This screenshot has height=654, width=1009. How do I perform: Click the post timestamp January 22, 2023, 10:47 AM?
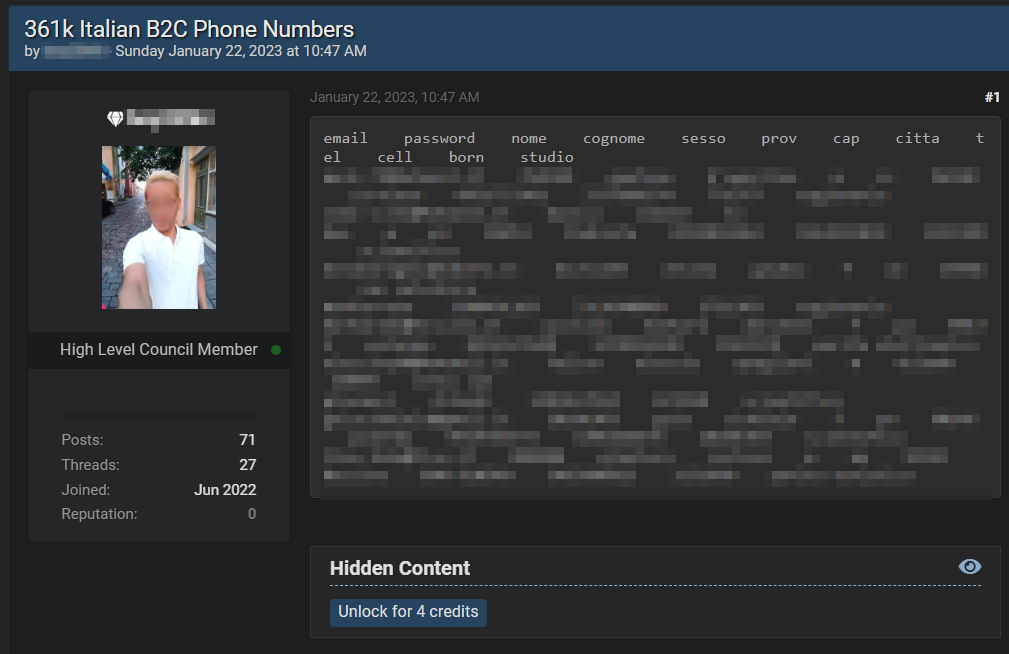click(x=394, y=97)
